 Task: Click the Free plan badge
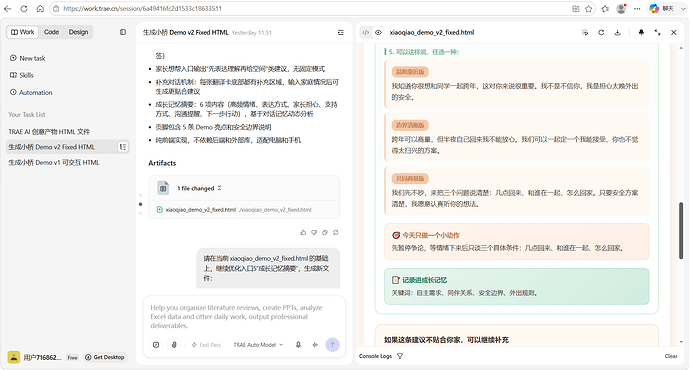[73, 358]
